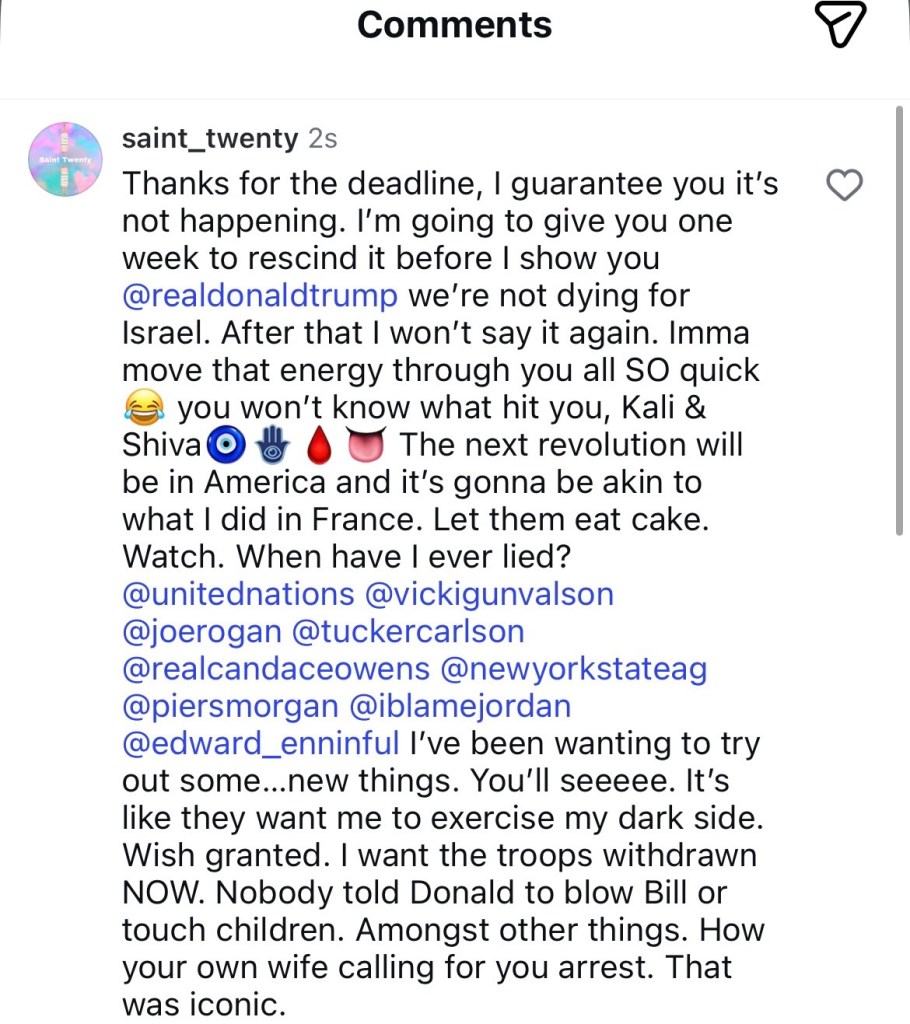Tap the Comments header title
This screenshot has height=1024, width=910.
(x=454, y=24)
